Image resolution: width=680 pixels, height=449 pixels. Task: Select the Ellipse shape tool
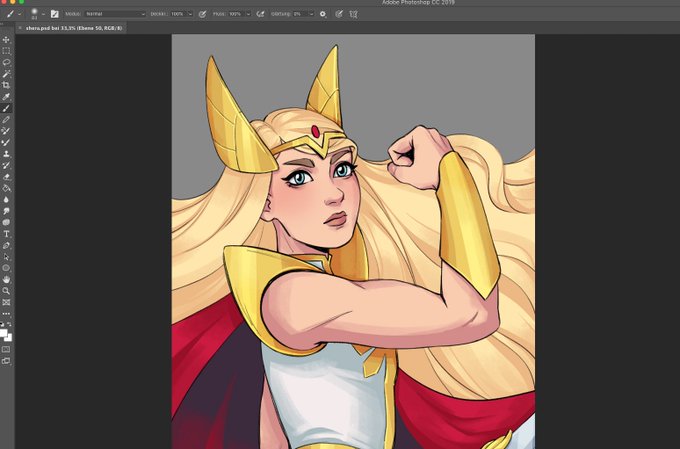6,268
